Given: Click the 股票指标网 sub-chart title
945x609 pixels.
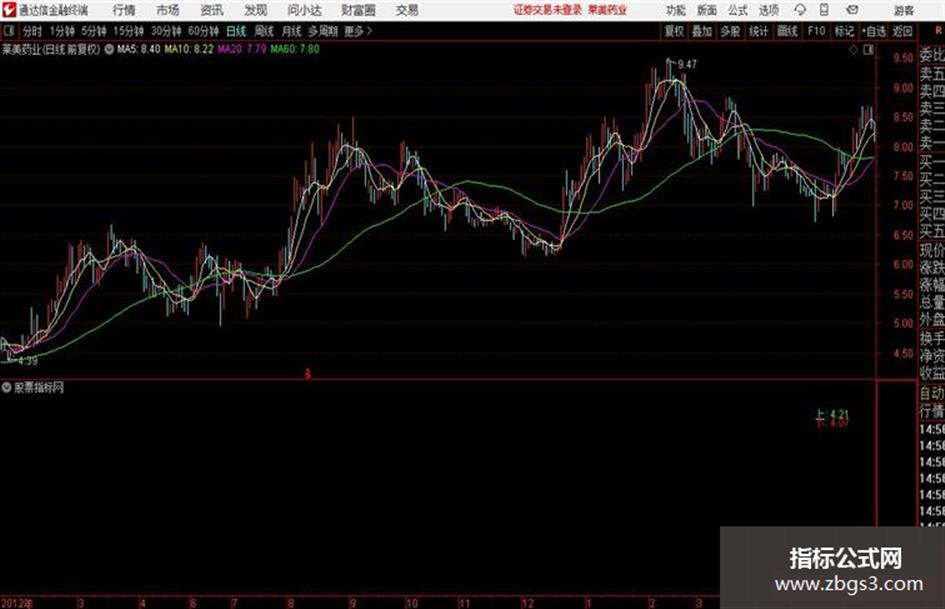Looking at the screenshot, I should point(39,387).
